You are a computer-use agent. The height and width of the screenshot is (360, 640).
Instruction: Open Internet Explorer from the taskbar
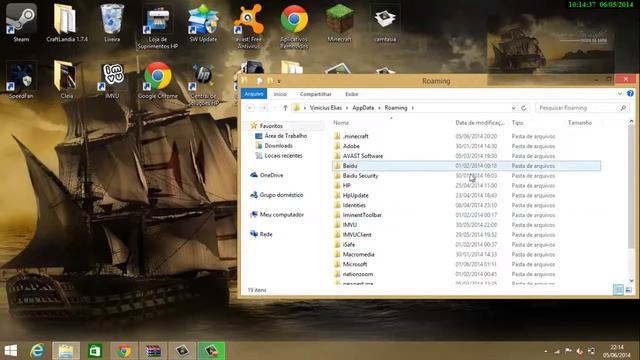point(37,351)
